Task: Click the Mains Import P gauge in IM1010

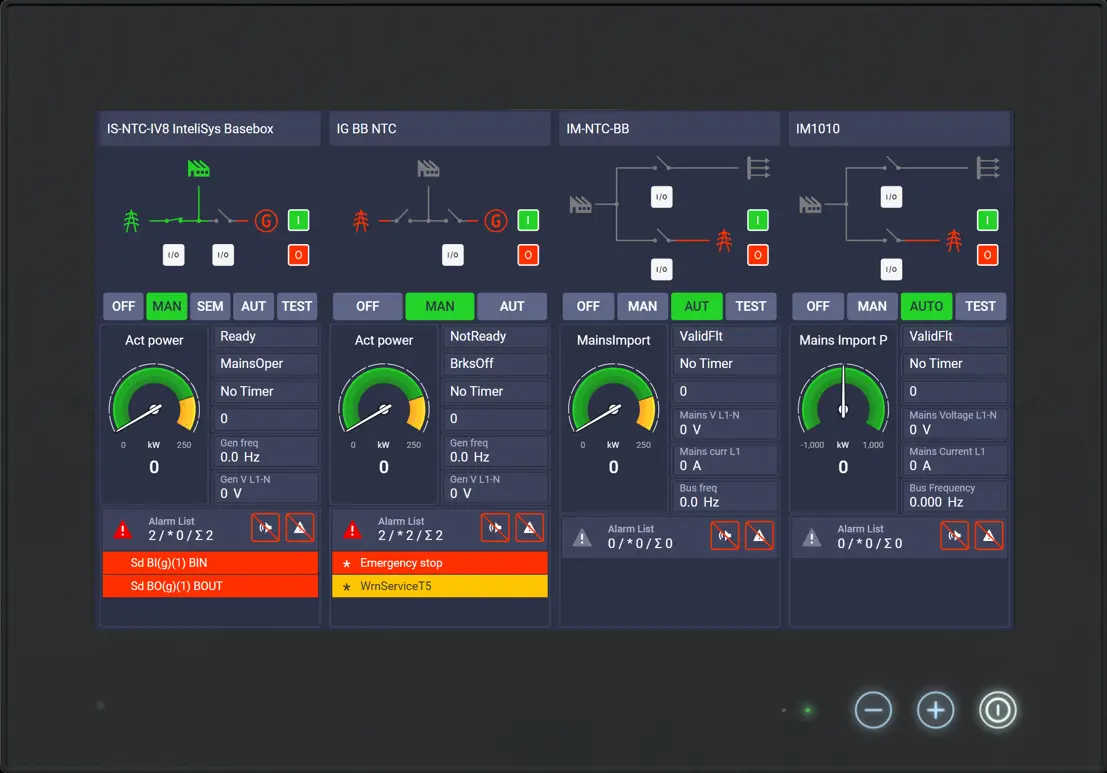Action: coord(843,411)
